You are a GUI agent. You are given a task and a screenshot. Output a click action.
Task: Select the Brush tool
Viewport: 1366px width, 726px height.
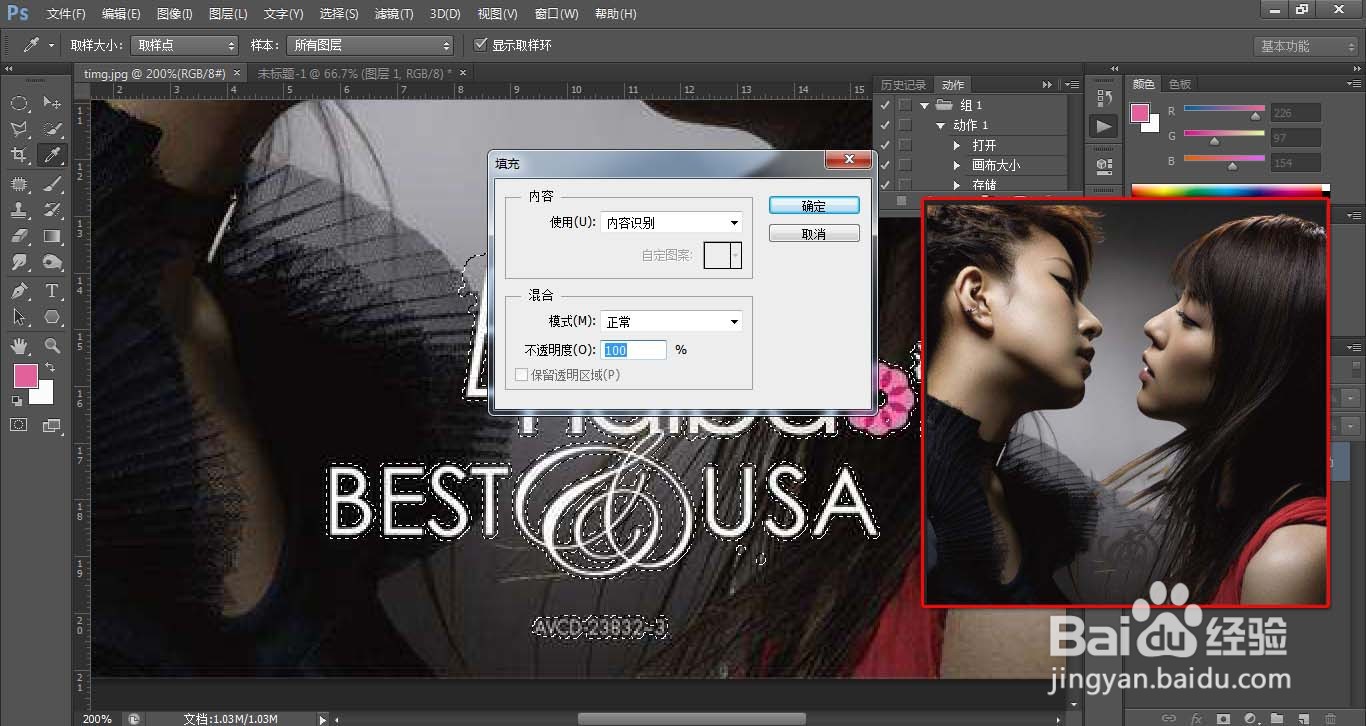(x=52, y=183)
